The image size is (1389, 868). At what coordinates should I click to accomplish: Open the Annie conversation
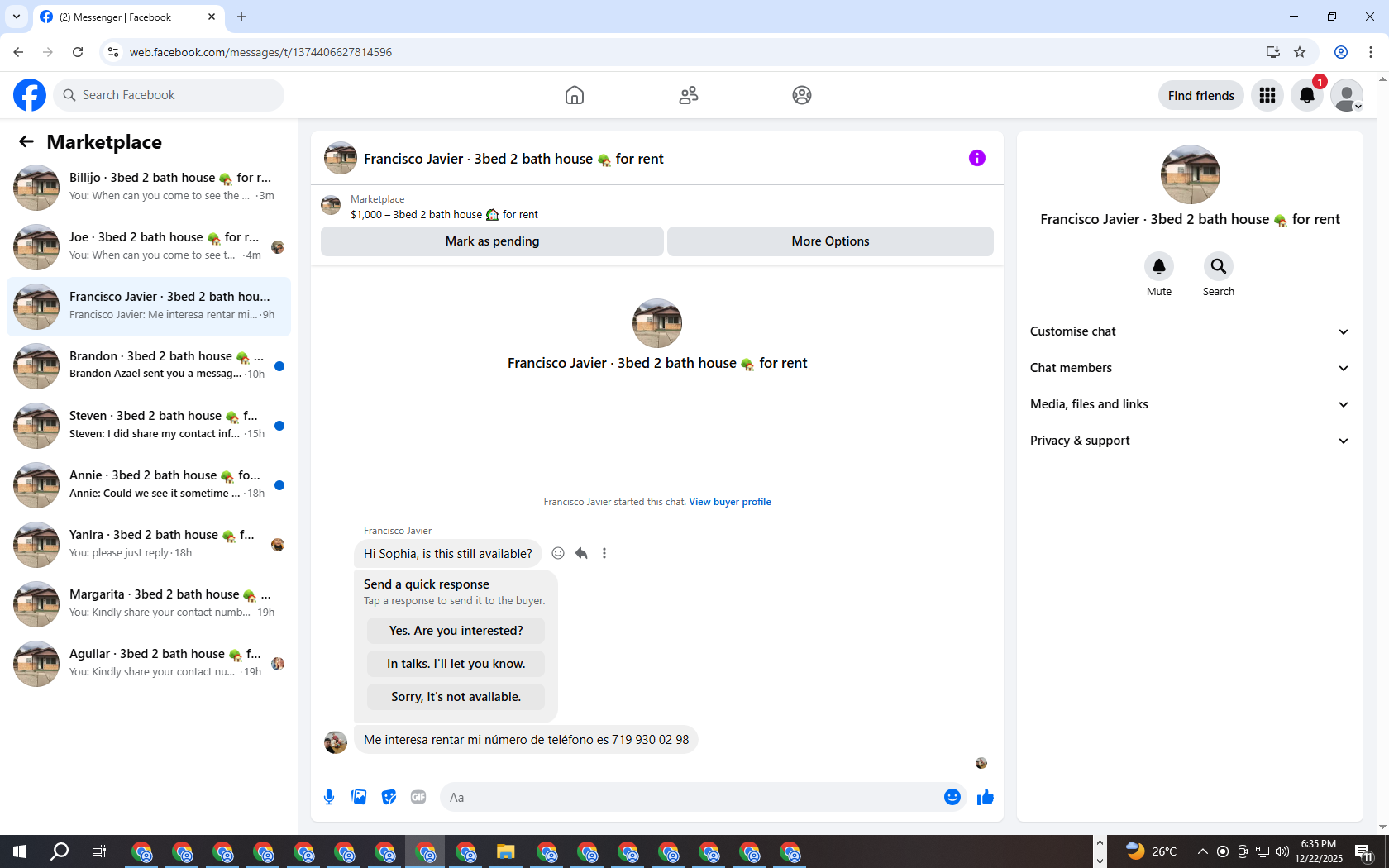coord(149,485)
